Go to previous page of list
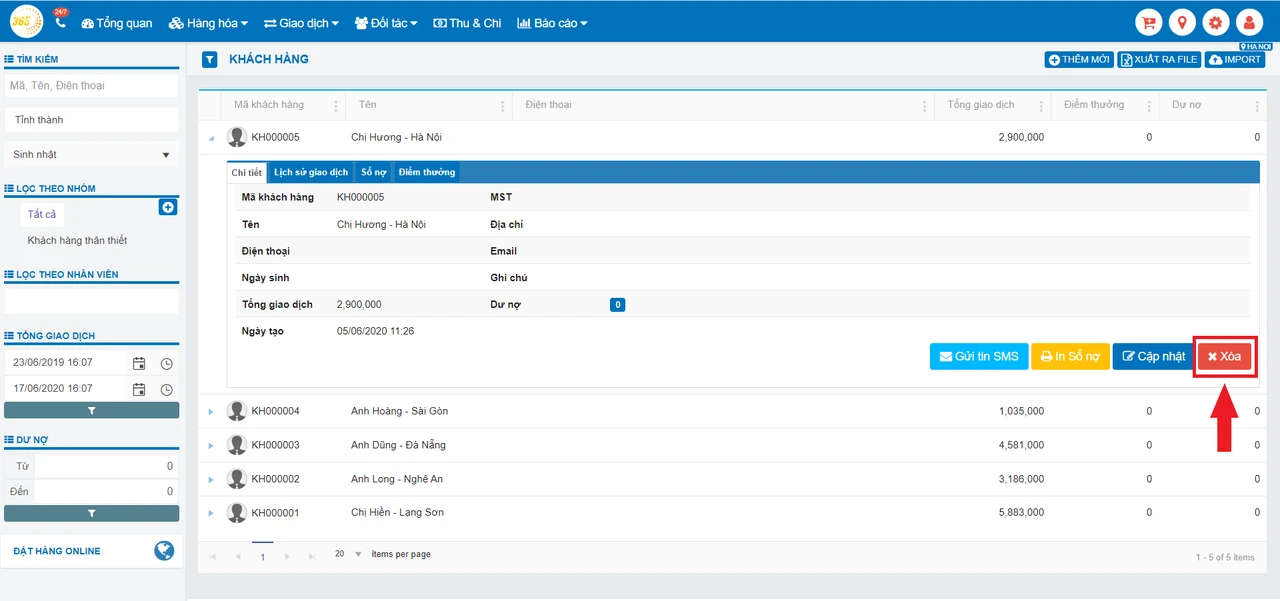This screenshot has width=1280, height=601. [x=238, y=555]
